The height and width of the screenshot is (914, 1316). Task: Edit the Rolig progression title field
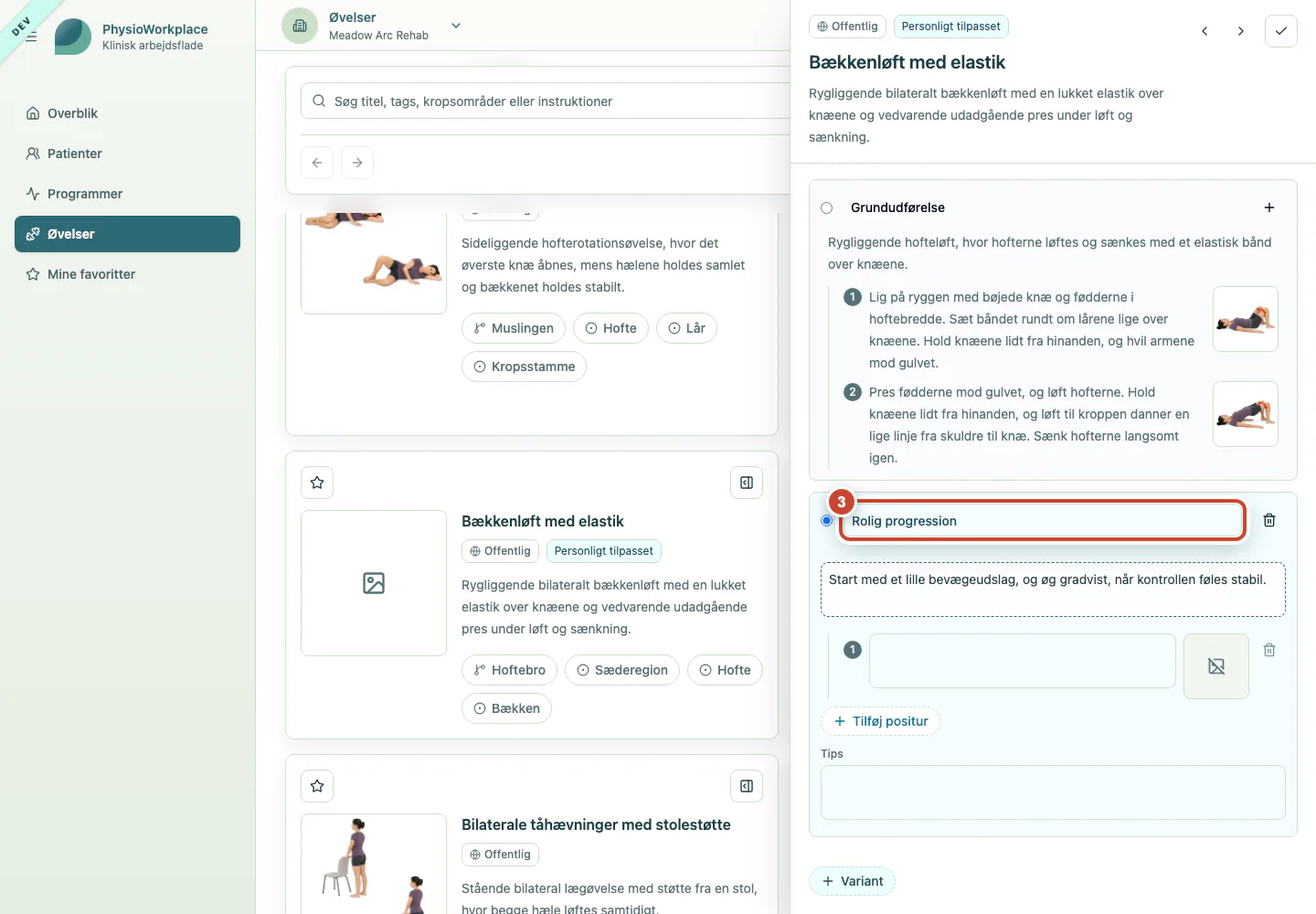point(1043,521)
